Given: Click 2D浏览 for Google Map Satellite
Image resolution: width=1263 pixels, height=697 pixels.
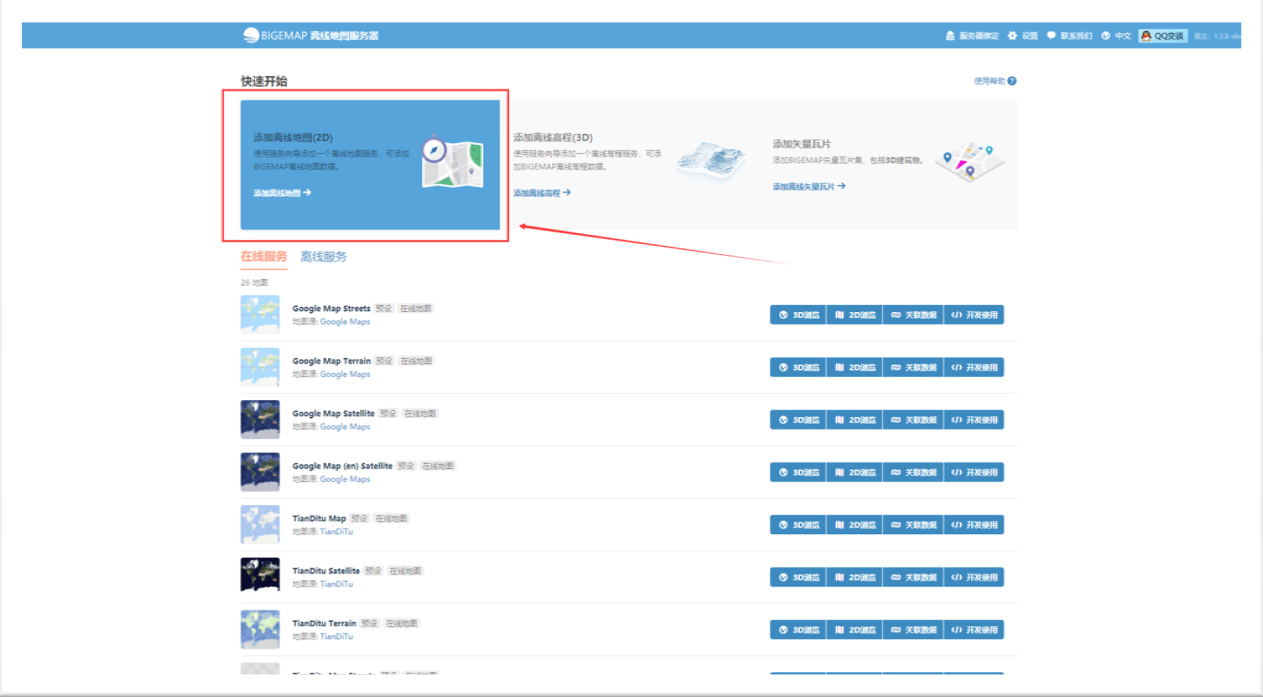Looking at the screenshot, I should [x=854, y=420].
